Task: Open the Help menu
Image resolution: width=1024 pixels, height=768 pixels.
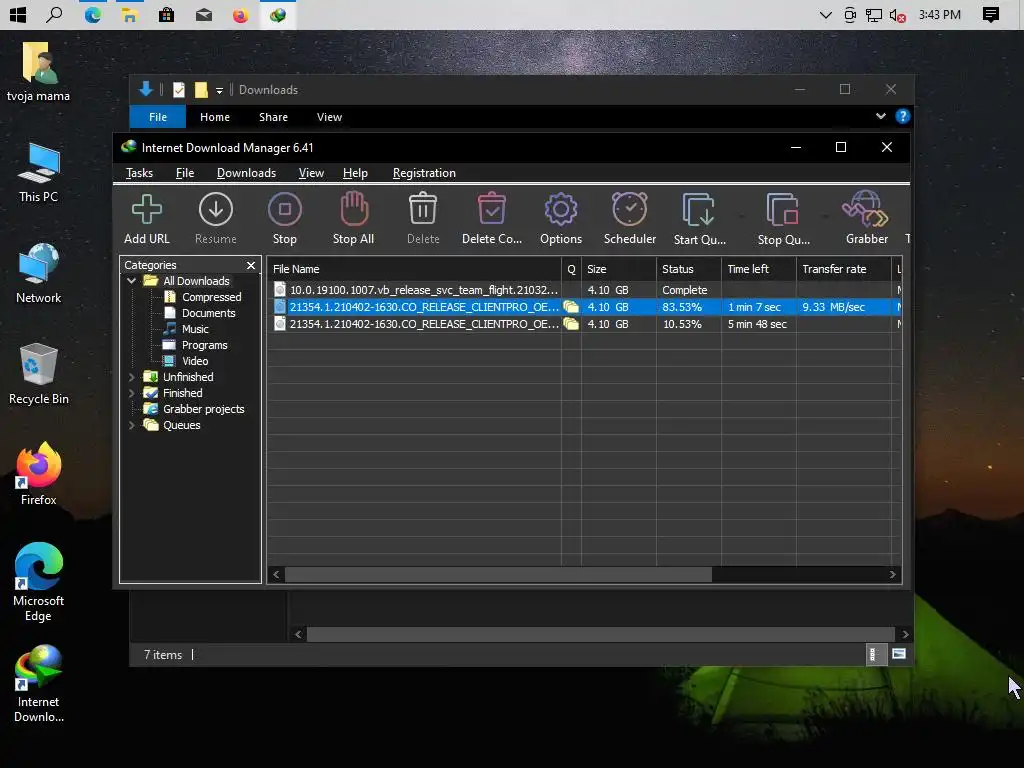Action: pyautogui.click(x=355, y=173)
